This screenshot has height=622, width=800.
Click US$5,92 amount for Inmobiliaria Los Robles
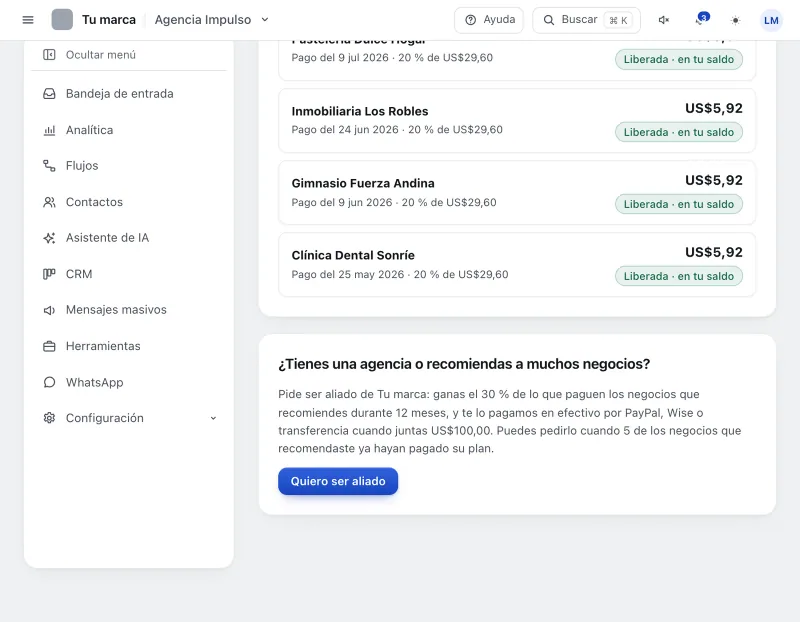click(x=714, y=108)
